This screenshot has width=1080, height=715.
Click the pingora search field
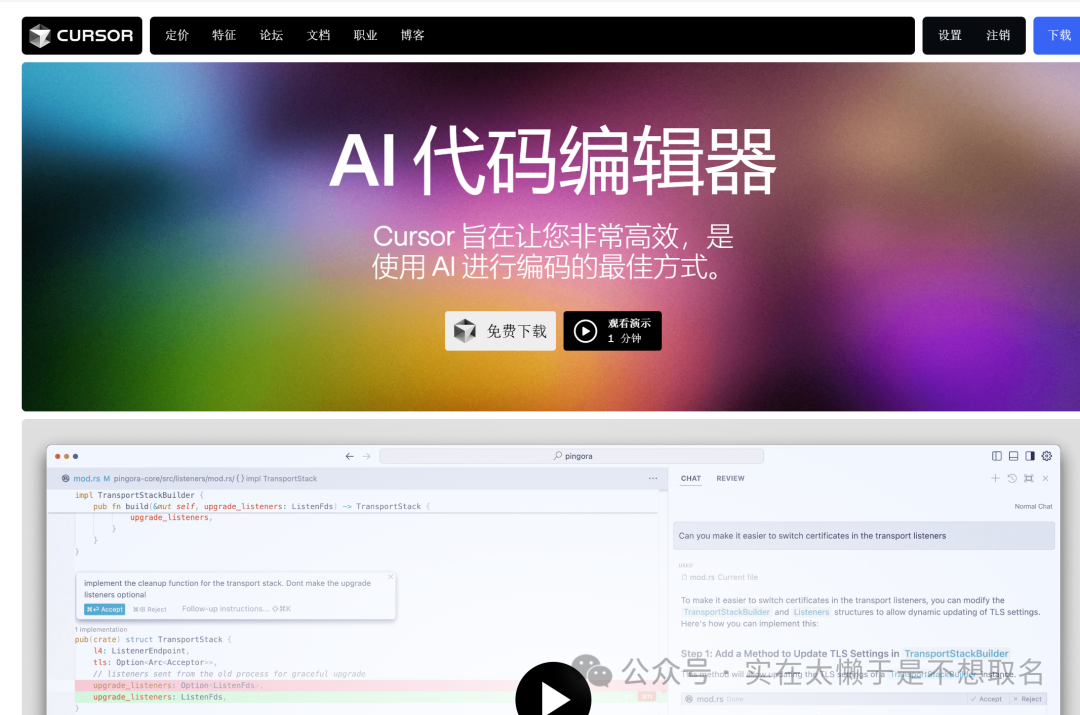(x=572, y=456)
